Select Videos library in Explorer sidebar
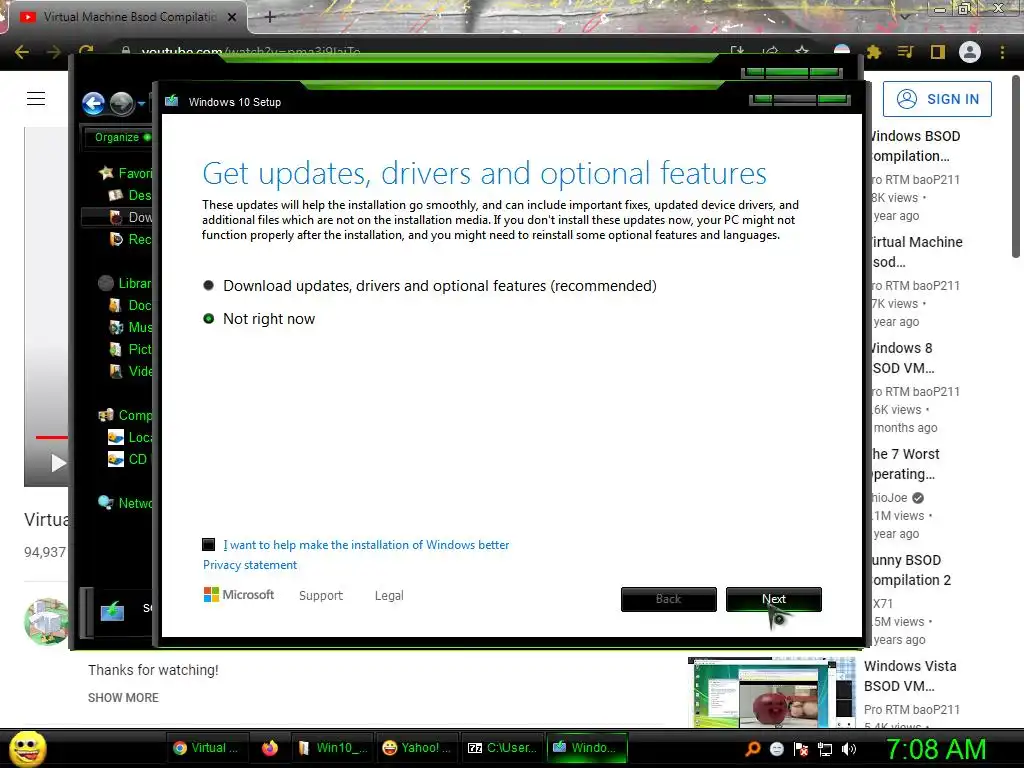Screen dimensions: 1024x768 point(130,371)
